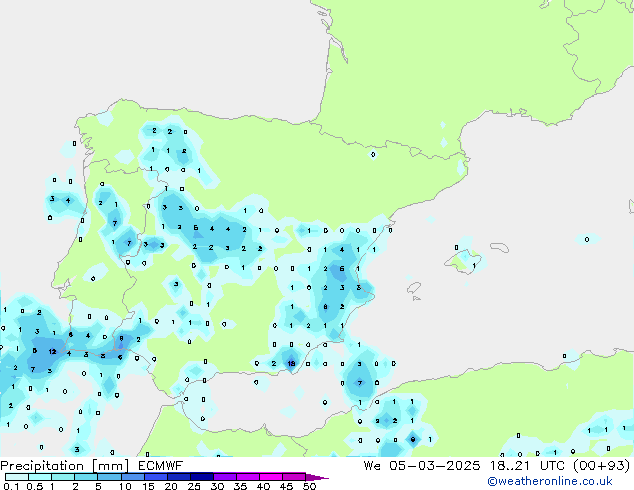Click the legend arrow tip beyond 50
634x490 pixels.
[317, 478]
